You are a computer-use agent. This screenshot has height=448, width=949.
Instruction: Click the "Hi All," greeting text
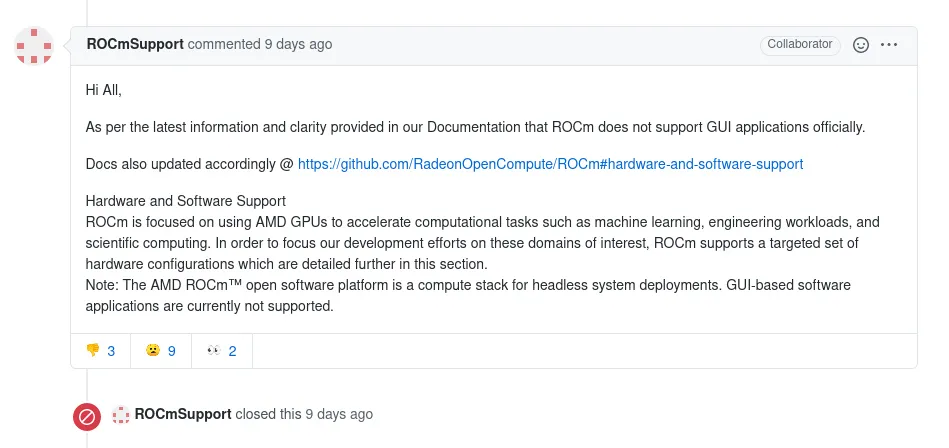(x=103, y=90)
